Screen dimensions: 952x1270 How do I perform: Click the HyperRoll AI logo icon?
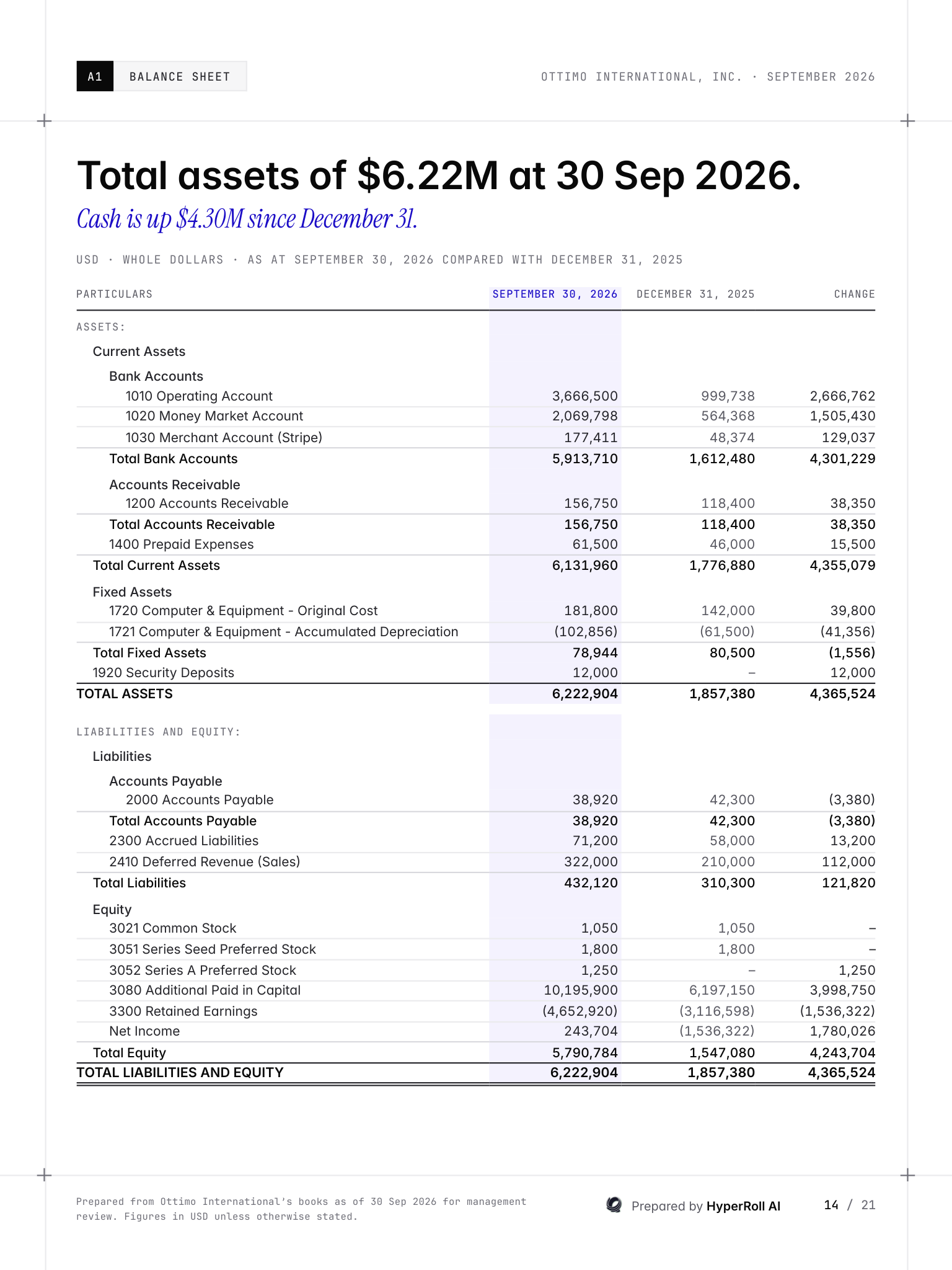614,1205
